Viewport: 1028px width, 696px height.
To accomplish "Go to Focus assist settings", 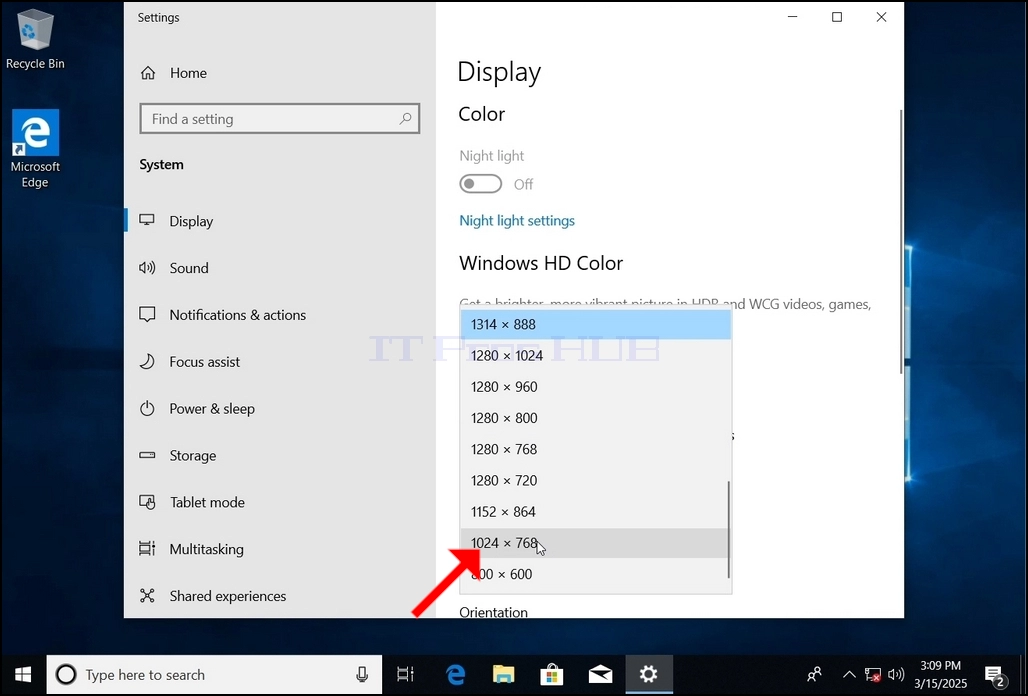I will tap(205, 362).
